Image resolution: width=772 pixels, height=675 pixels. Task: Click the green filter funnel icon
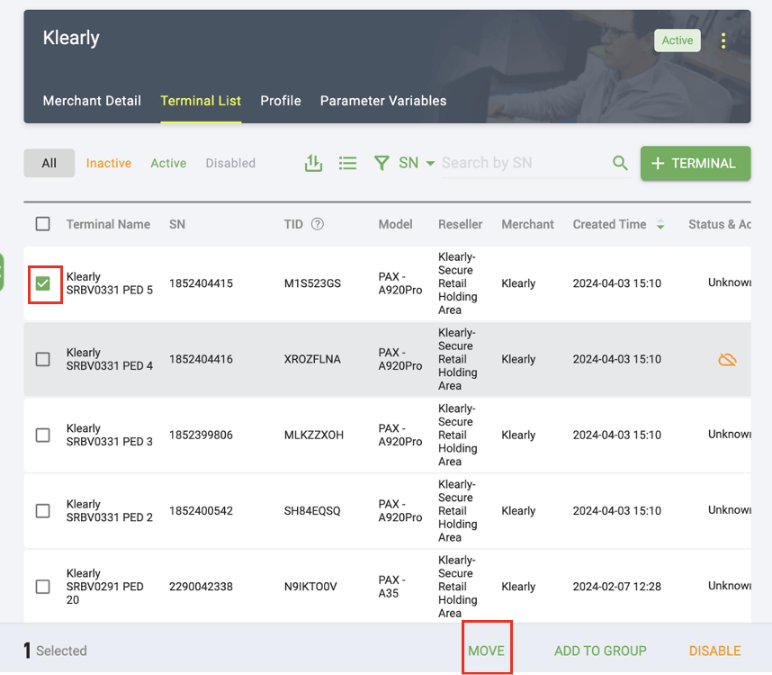pyautogui.click(x=382, y=163)
